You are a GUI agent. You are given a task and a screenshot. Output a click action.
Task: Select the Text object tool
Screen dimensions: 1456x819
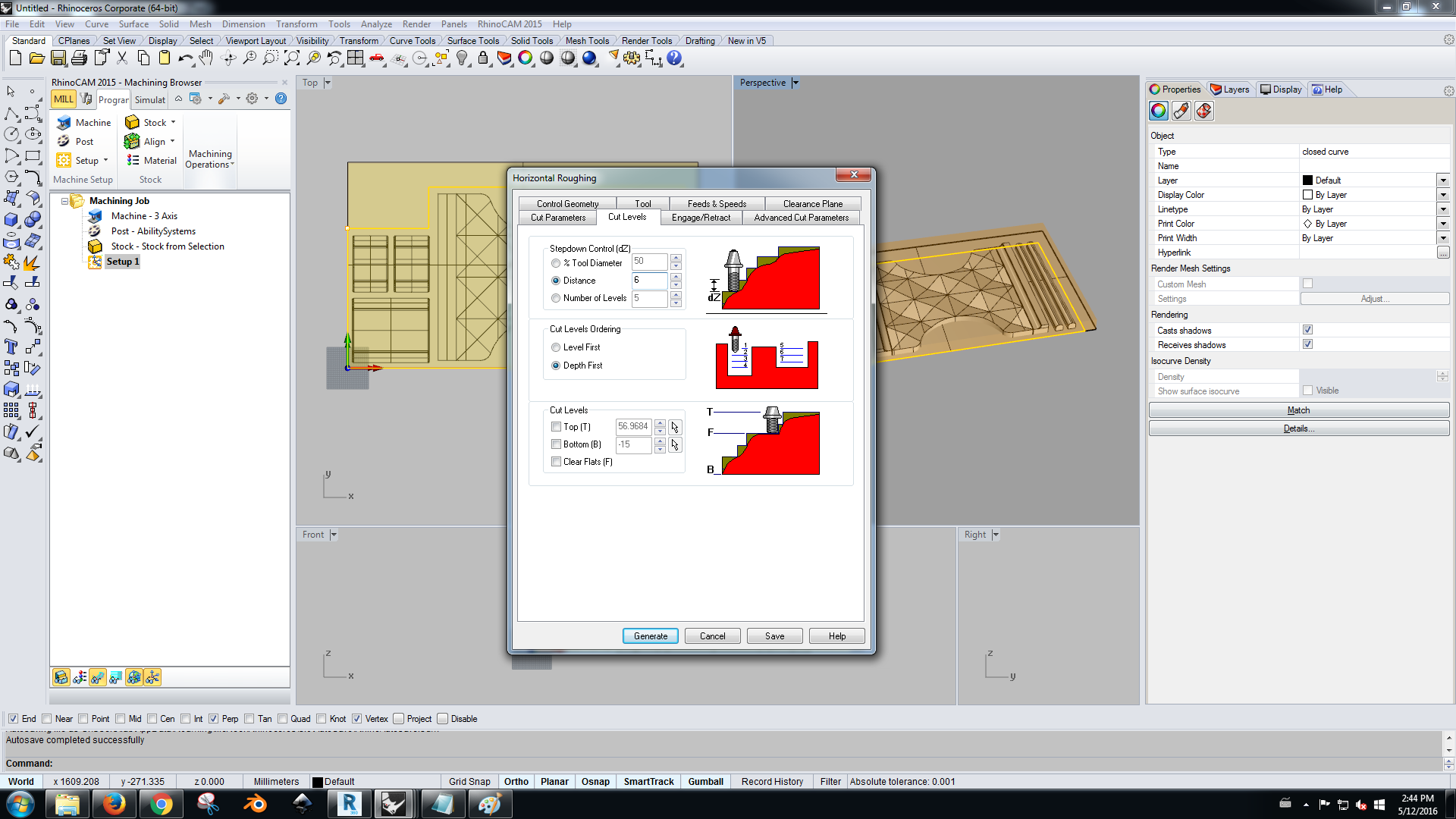(x=11, y=347)
